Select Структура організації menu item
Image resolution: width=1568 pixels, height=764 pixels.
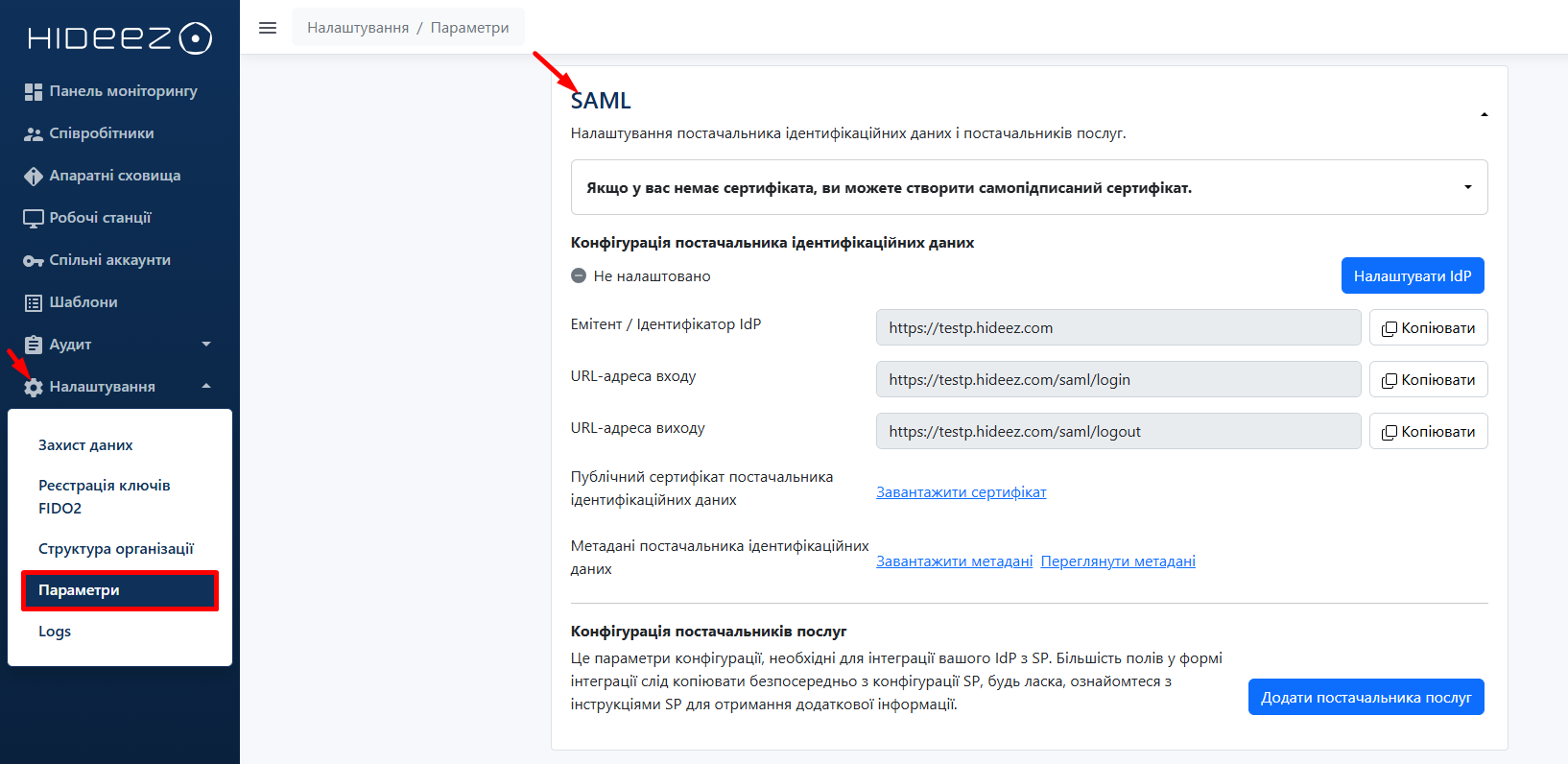[x=116, y=549]
